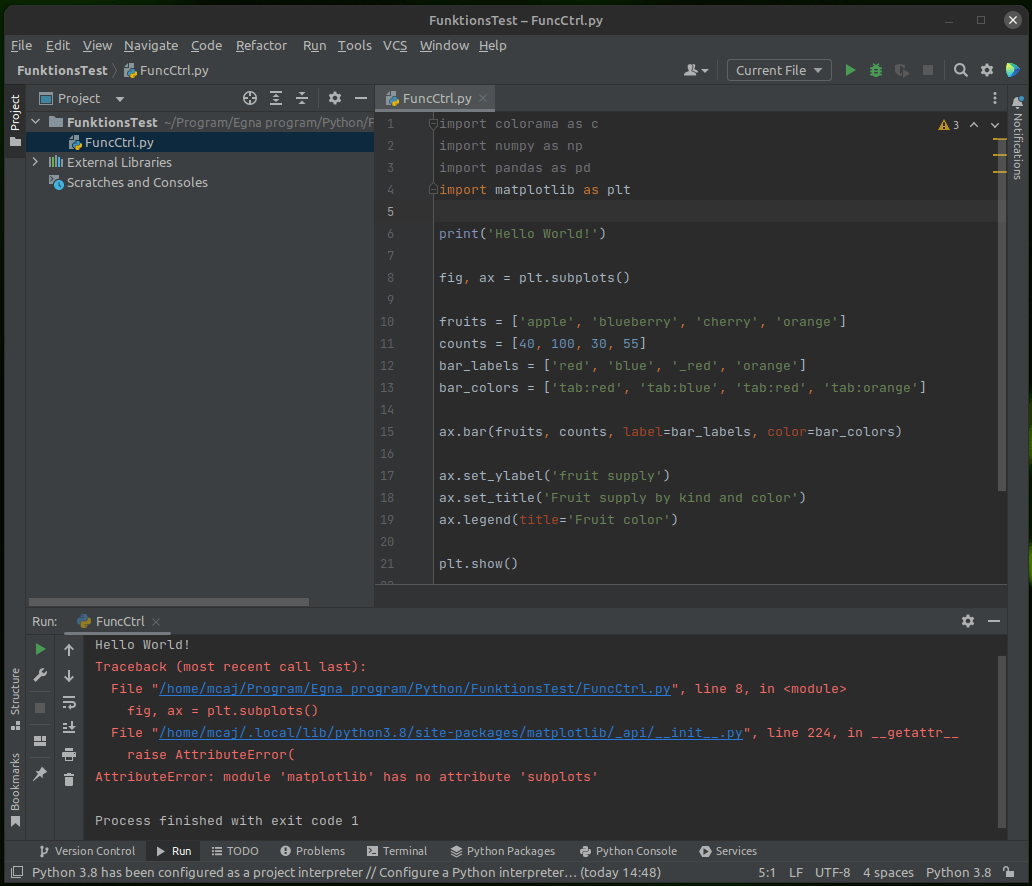
Task: Open Python Packages tool window
Action: pos(503,851)
